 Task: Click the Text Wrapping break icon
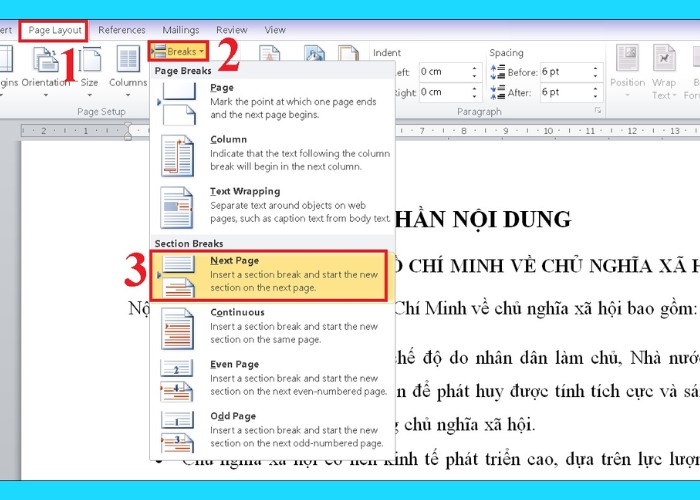(177, 207)
